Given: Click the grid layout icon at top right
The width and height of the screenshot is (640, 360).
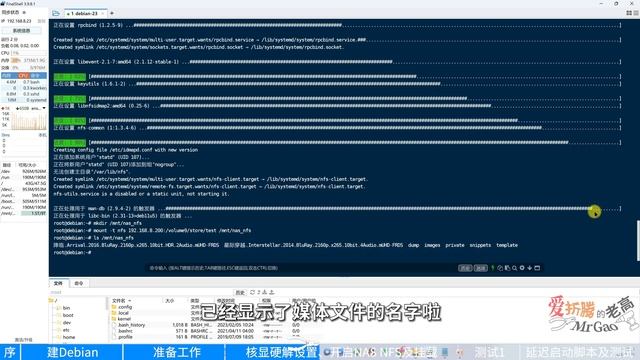Looking at the screenshot, I should point(629,13).
